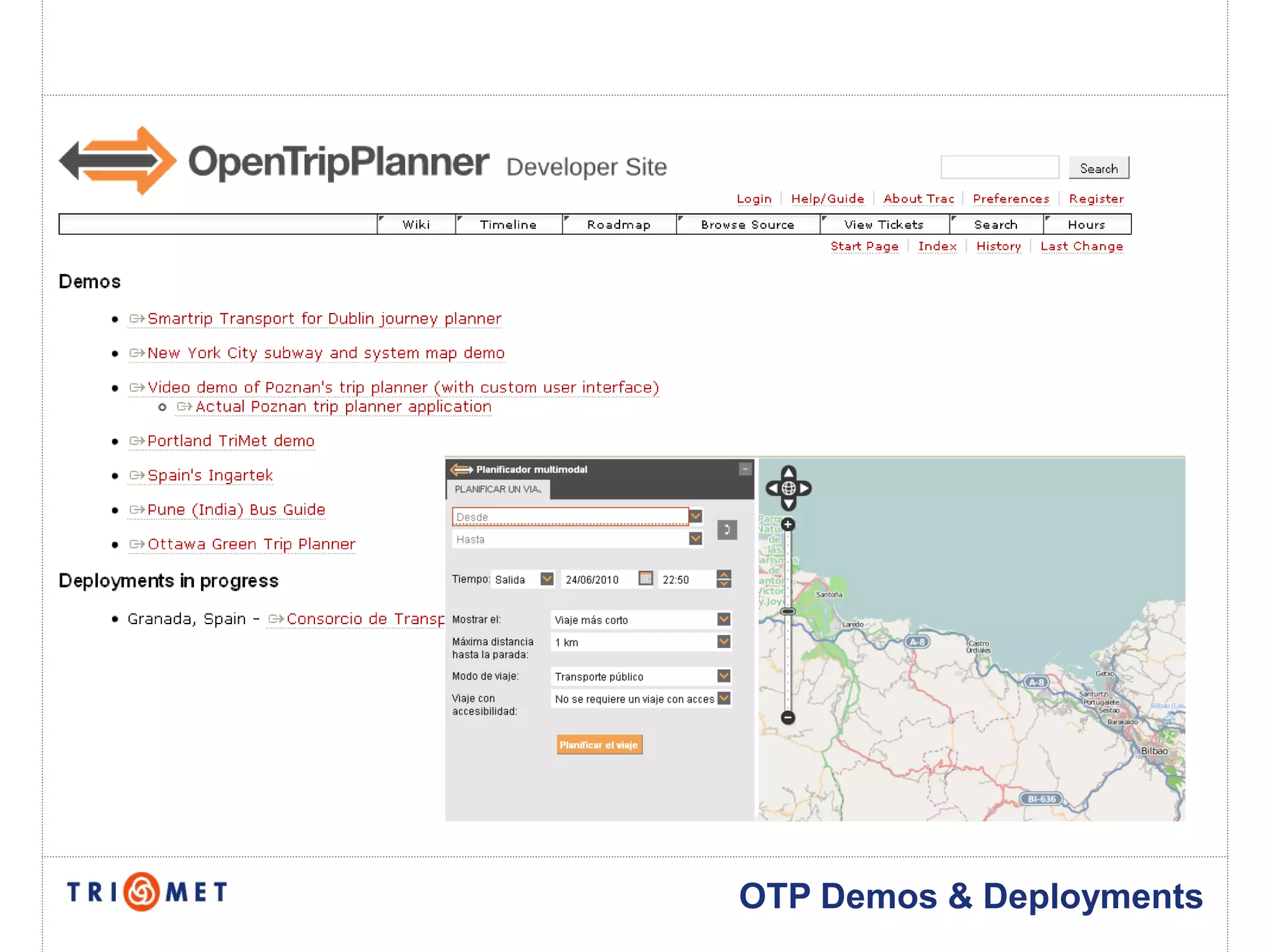
Task: Pan the map right with the east arrow
Action: click(804, 488)
